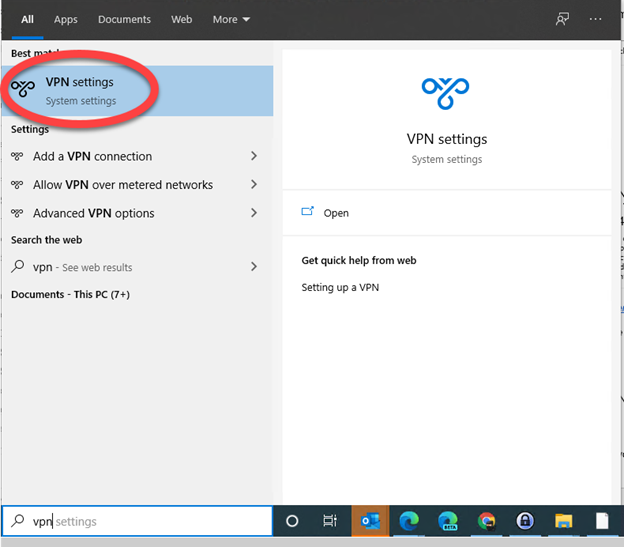Open Setting up a VPN help link
624x547 pixels.
tap(340, 287)
